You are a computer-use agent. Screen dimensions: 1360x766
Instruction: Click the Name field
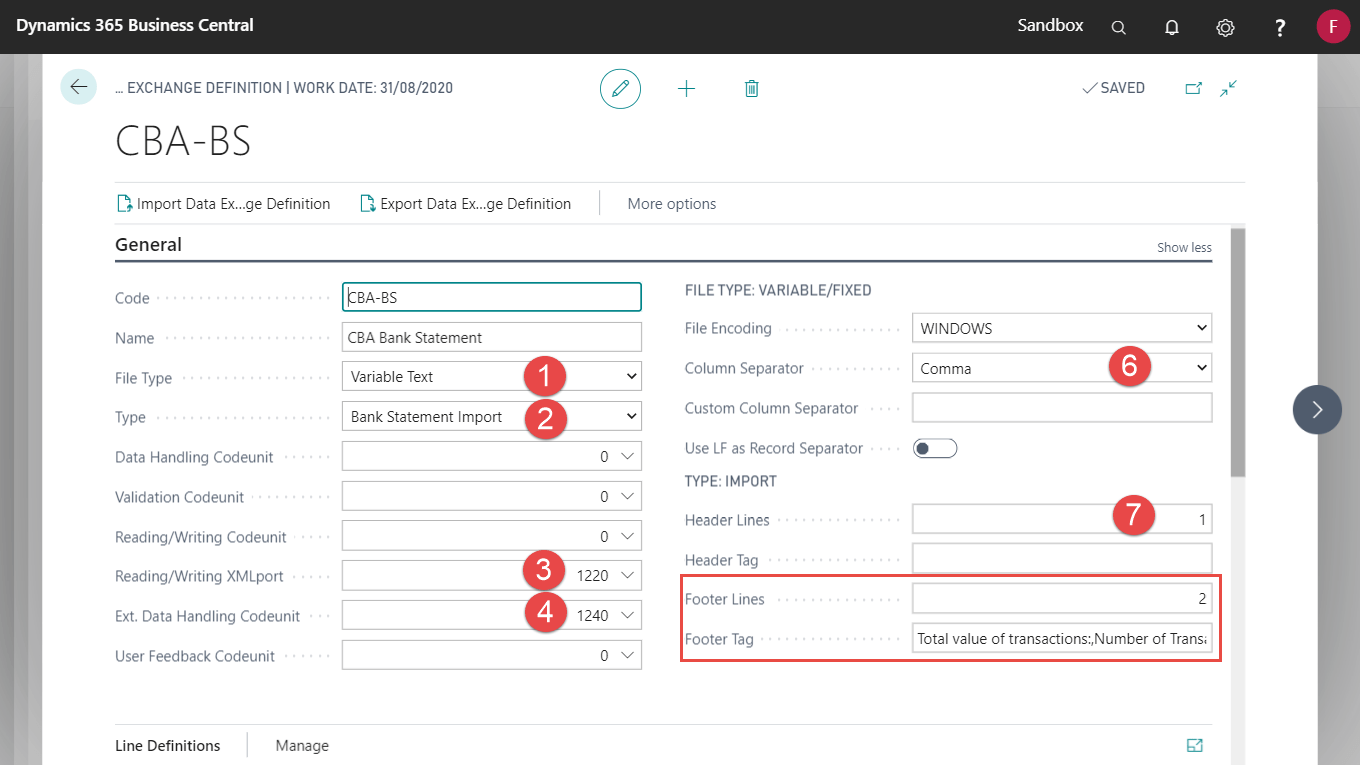(x=491, y=337)
